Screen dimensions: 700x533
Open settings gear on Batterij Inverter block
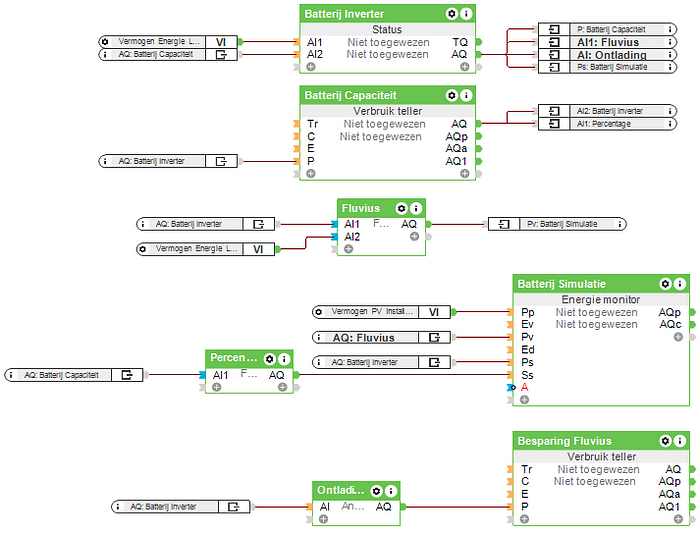(452, 13)
